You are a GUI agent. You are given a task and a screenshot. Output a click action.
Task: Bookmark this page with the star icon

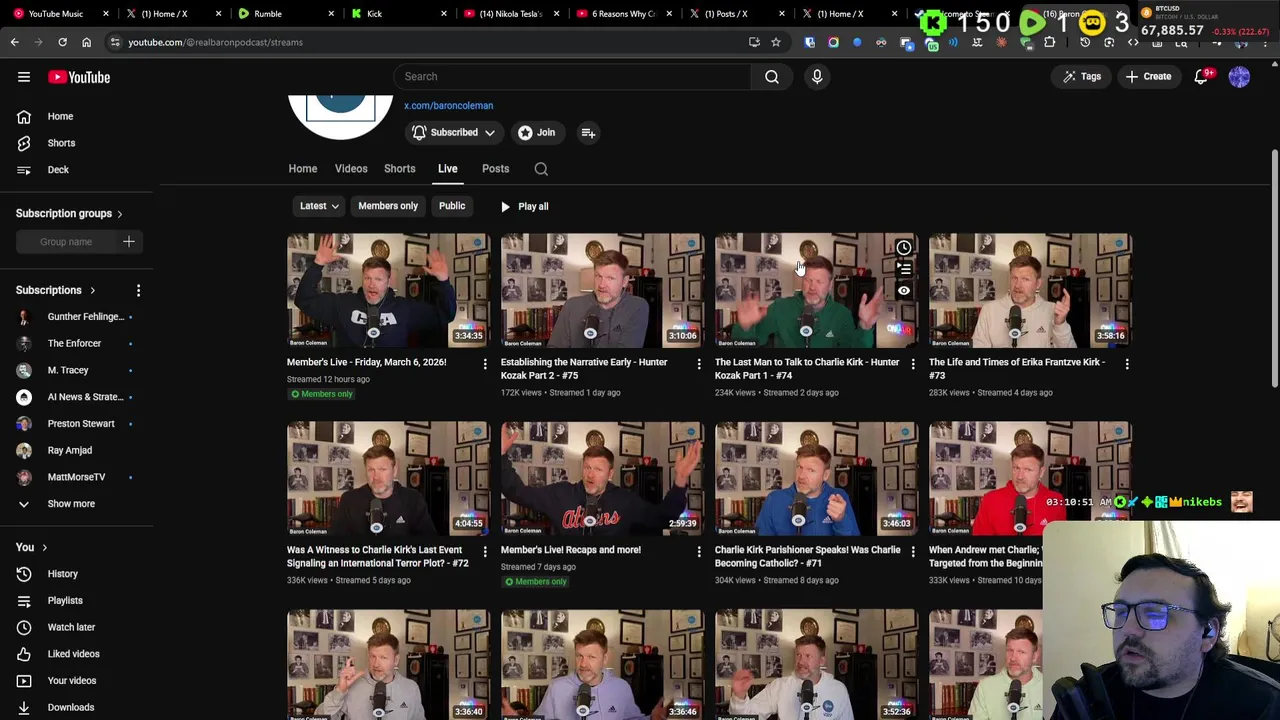pyautogui.click(x=775, y=42)
